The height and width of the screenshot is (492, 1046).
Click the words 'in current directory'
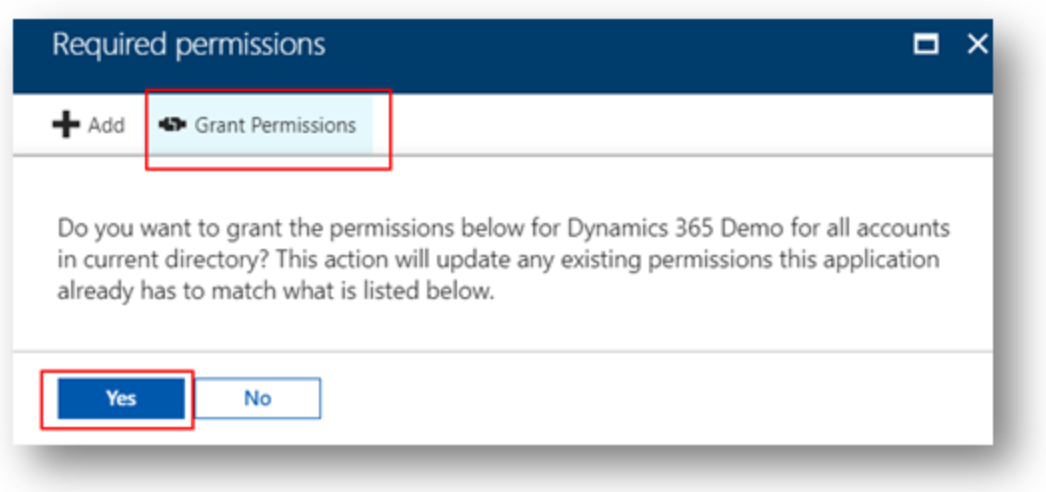coord(157,261)
